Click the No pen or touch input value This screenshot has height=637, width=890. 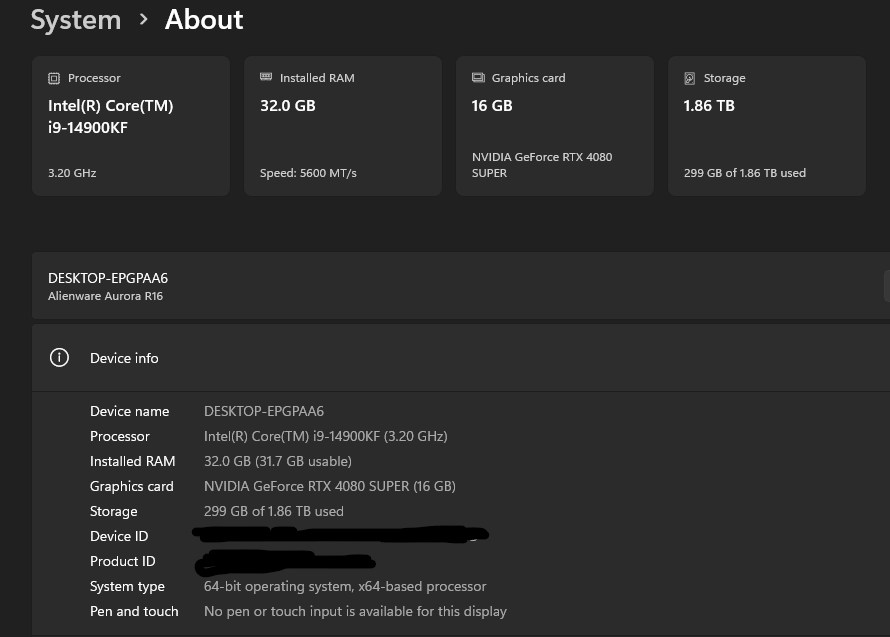[x=355, y=611]
